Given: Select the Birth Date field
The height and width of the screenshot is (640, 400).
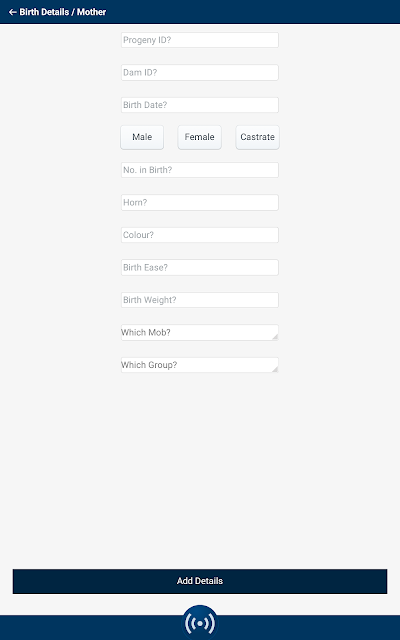Looking at the screenshot, I should tap(200, 105).
